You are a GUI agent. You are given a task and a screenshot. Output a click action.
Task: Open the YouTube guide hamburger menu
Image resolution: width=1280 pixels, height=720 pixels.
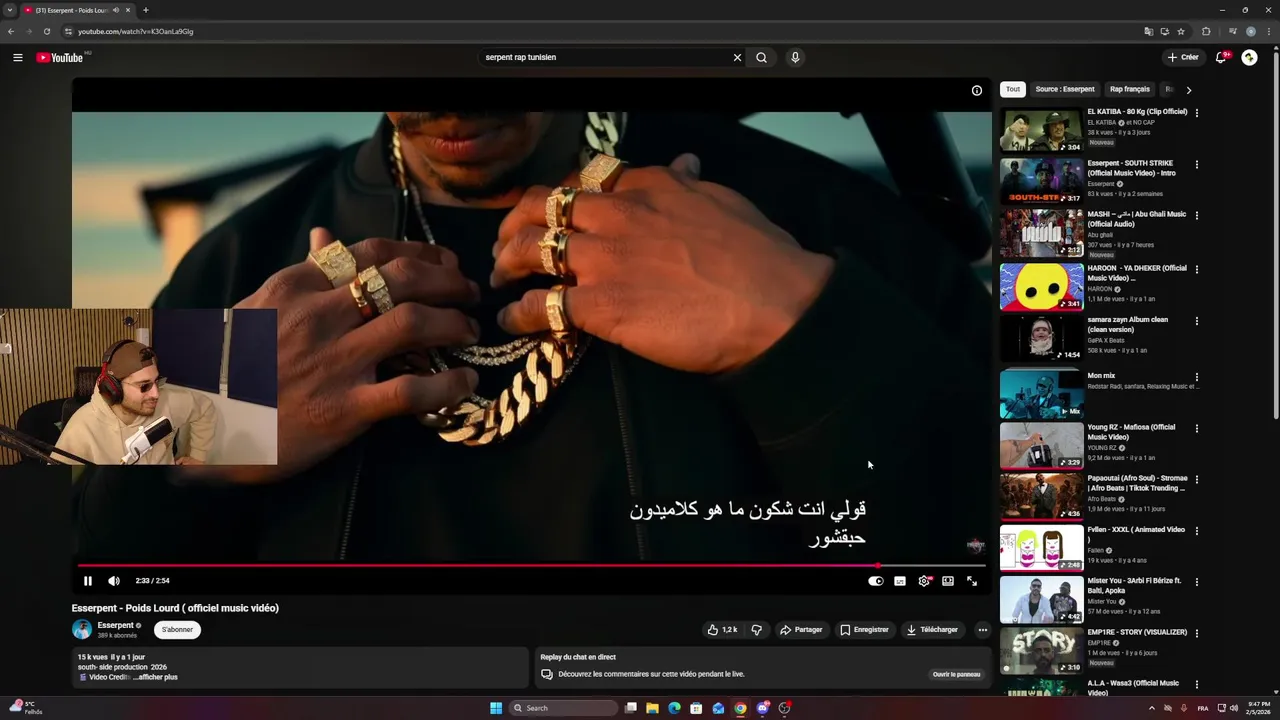pyautogui.click(x=17, y=57)
